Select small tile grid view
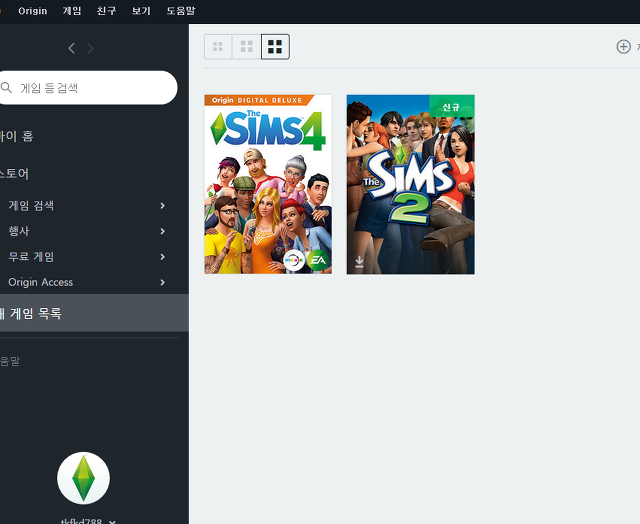640x524 pixels. coord(218,47)
